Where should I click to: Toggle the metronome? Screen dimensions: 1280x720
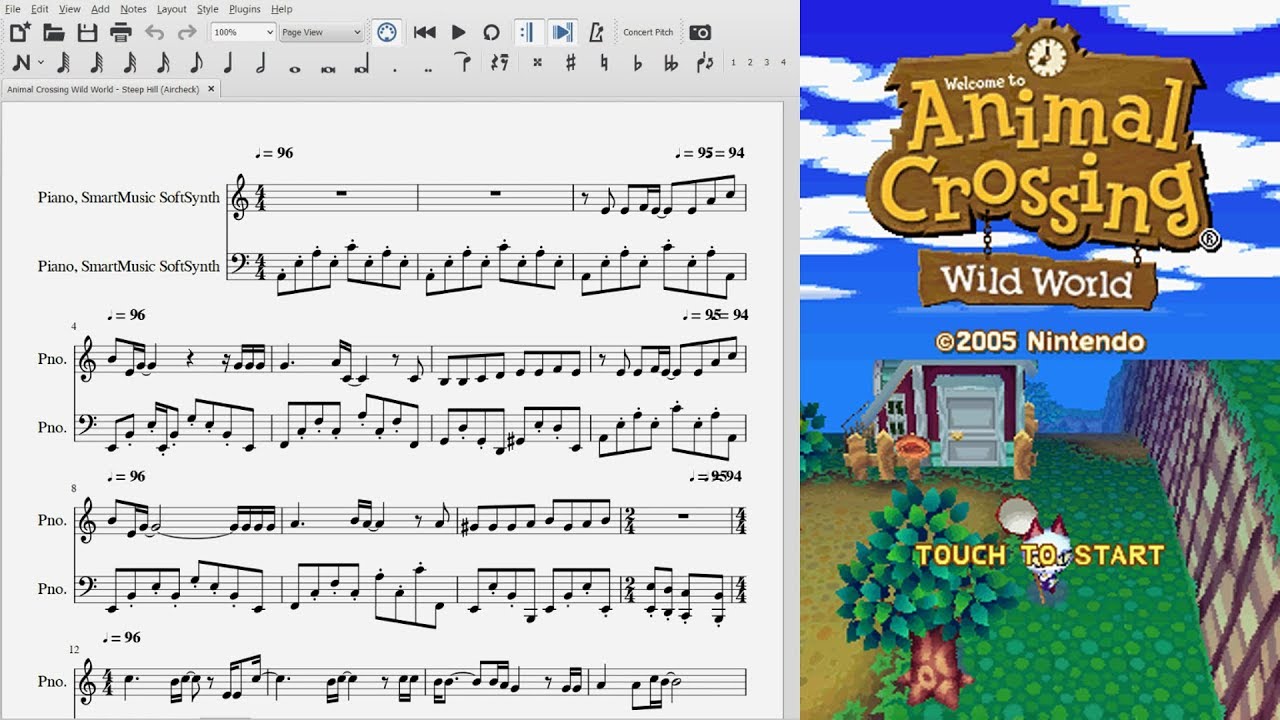(597, 32)
